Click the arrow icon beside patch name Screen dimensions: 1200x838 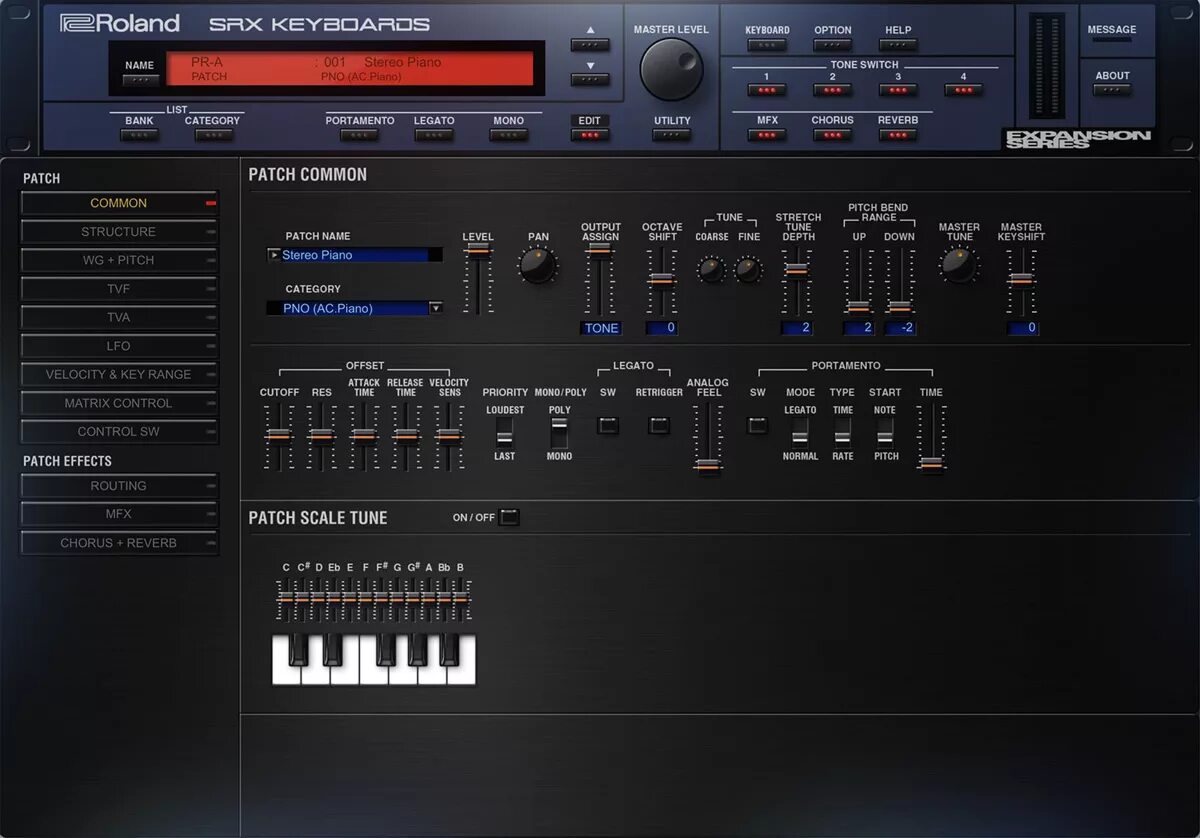(273, 255)
